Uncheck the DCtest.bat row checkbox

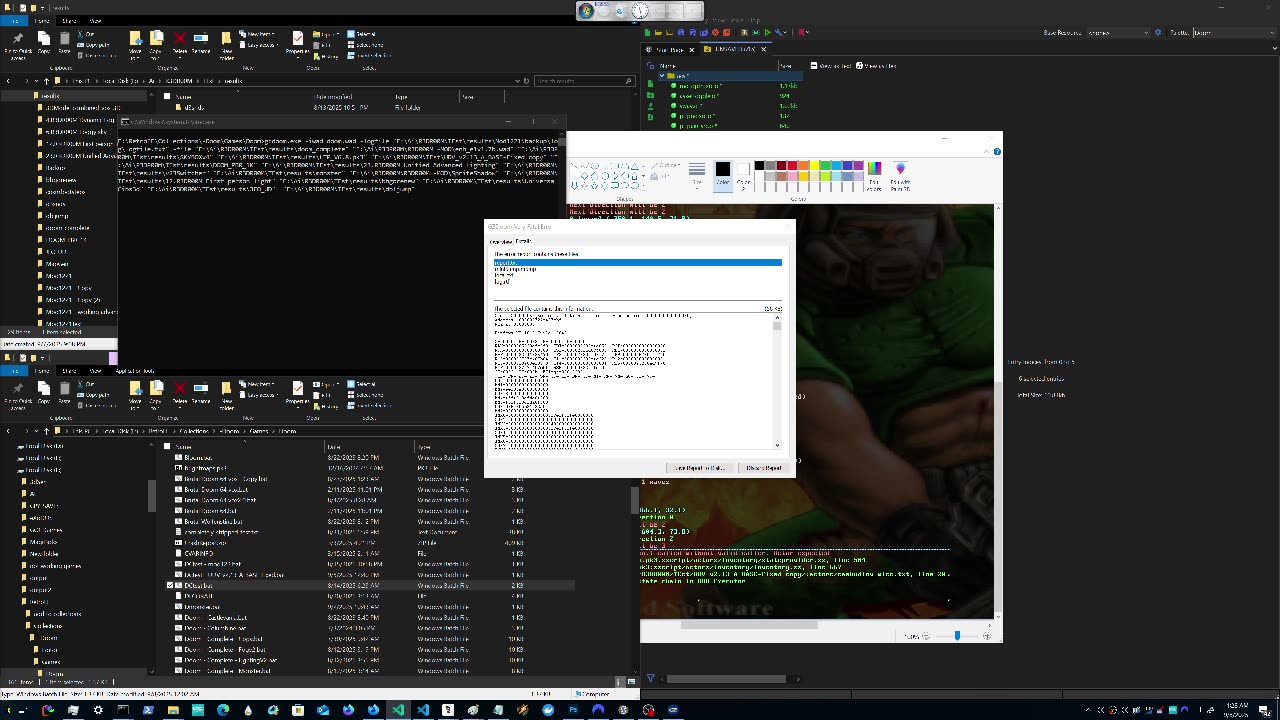[170, 585]
